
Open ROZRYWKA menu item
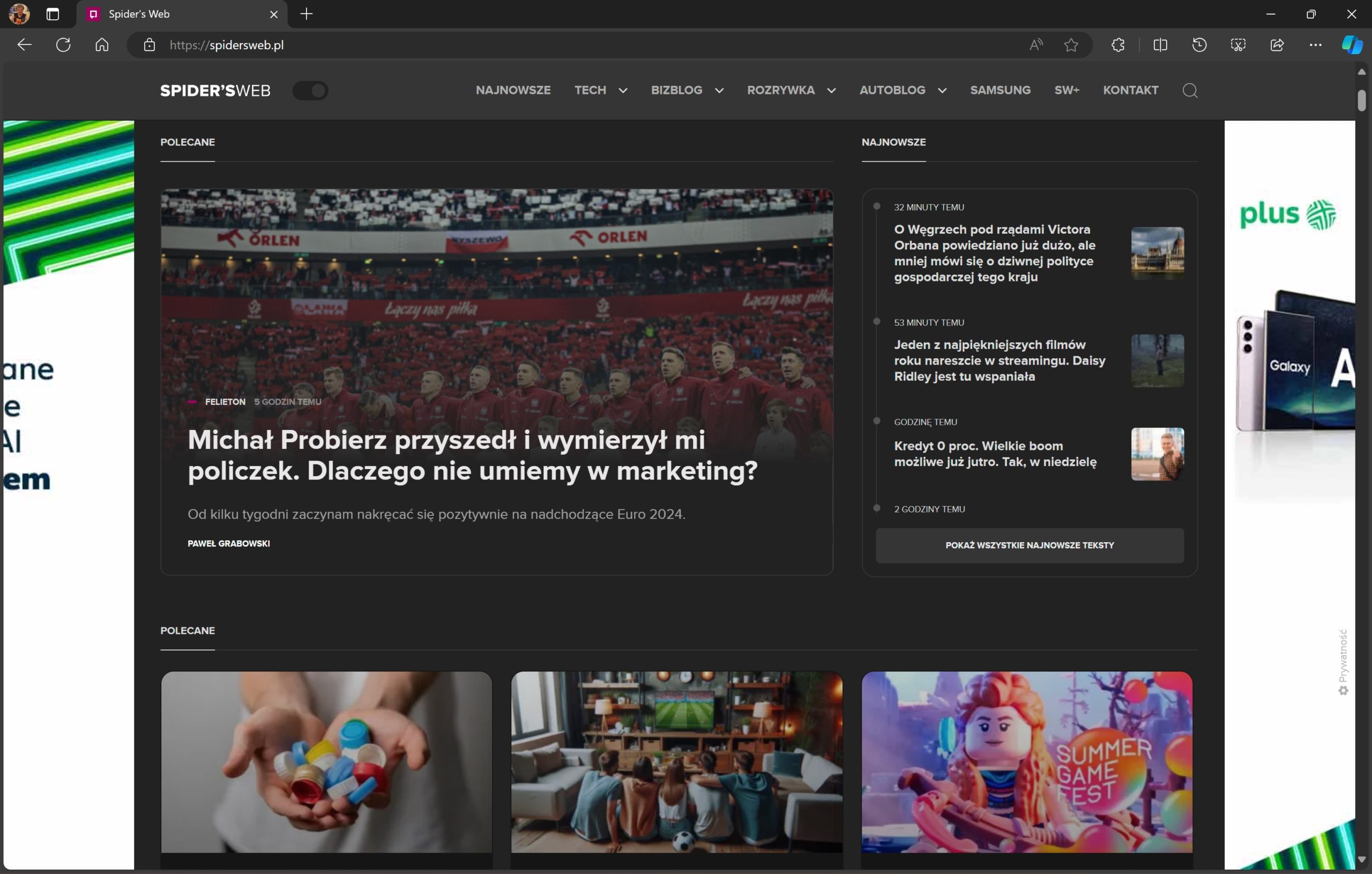(x=781, y=90)
